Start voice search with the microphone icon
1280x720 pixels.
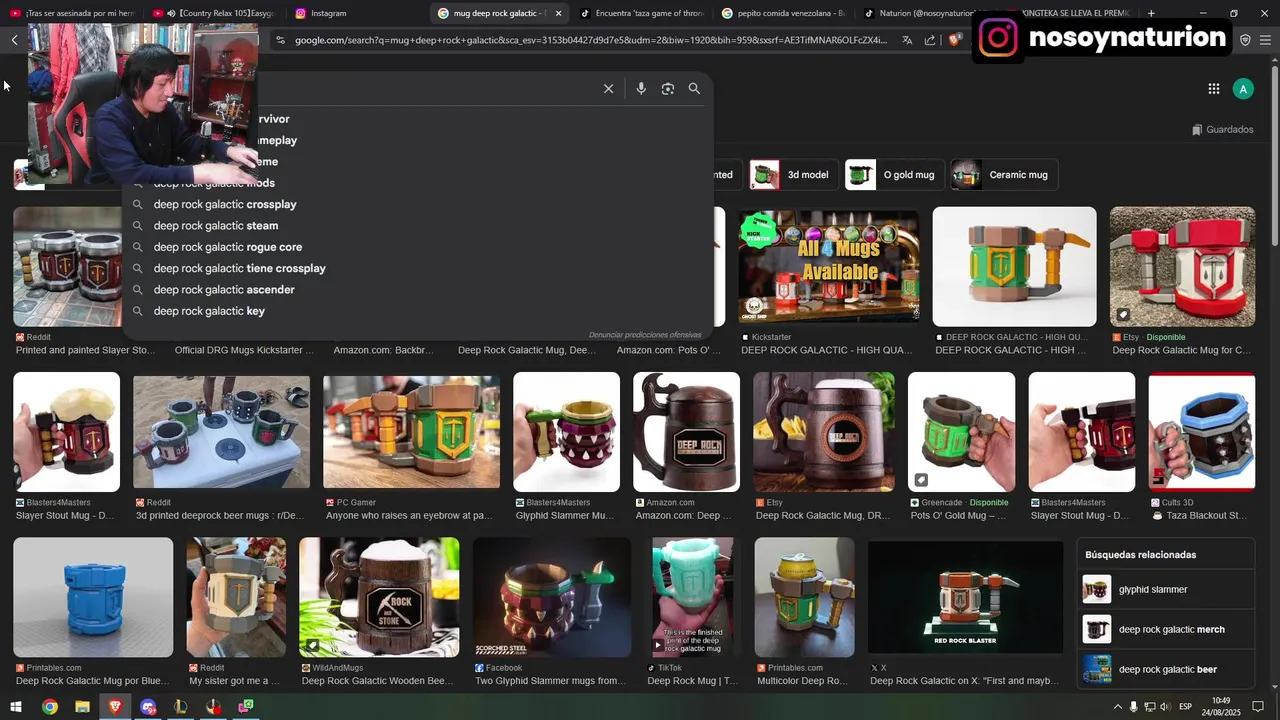(x=641, y=89)
